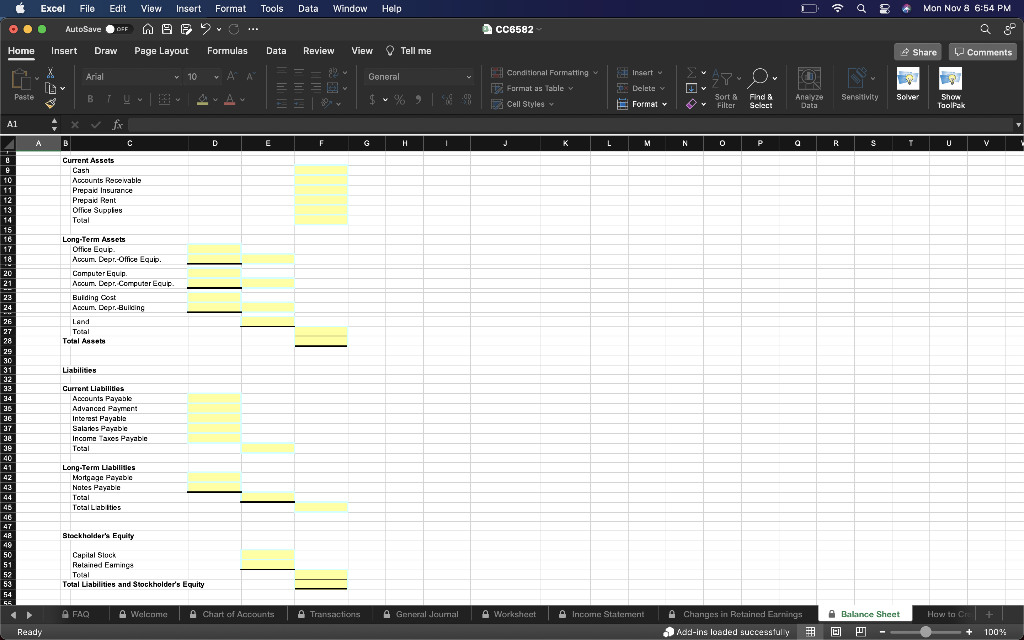This screenshot has height=640, width=1024.
Task: Click the zoom slider handle
Action: coord(925,632)
